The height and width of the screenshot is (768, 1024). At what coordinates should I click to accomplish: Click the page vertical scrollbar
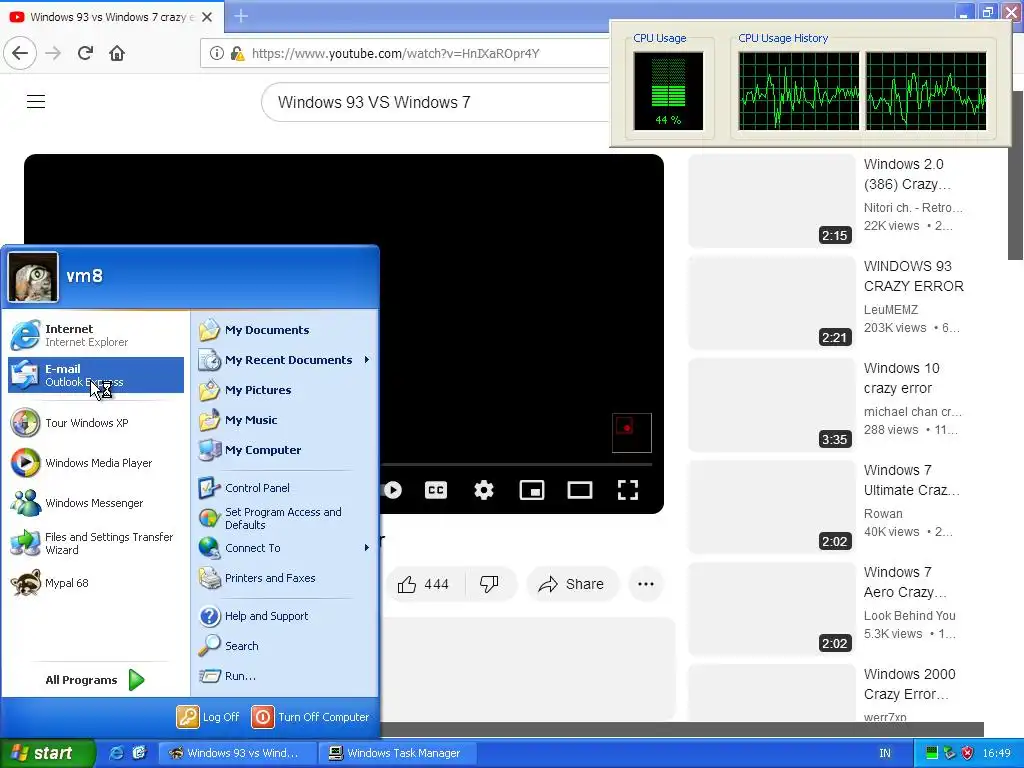pos(1015,176)
